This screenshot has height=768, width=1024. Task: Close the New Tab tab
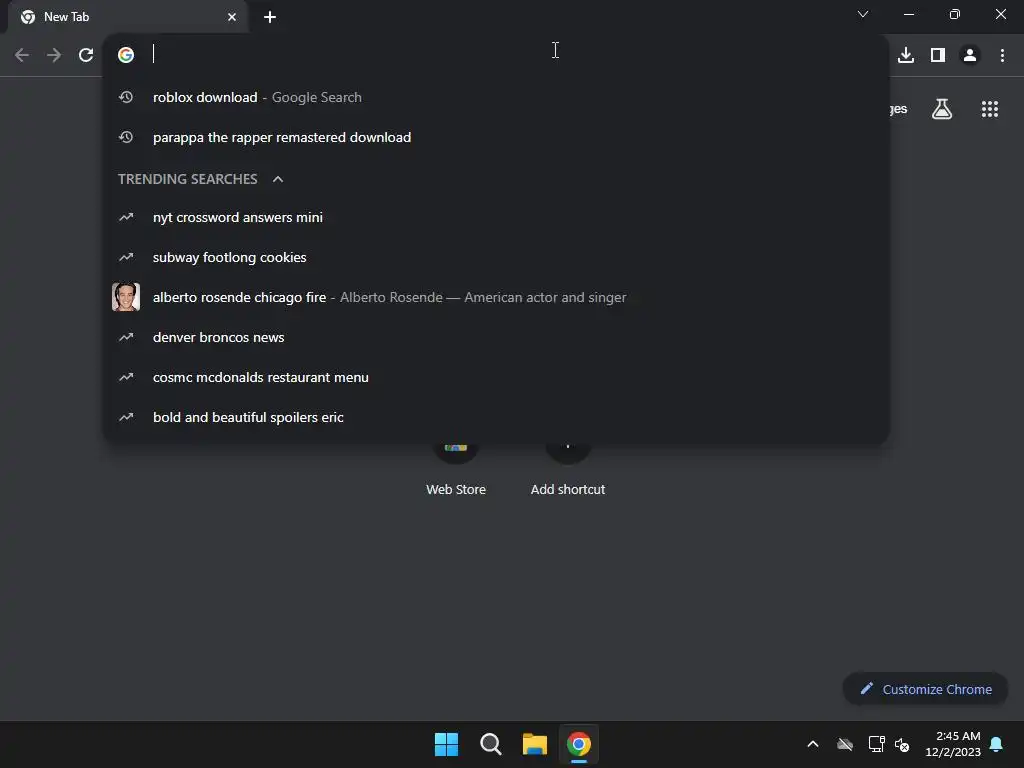pyautogui.click(x=232, y=17)
